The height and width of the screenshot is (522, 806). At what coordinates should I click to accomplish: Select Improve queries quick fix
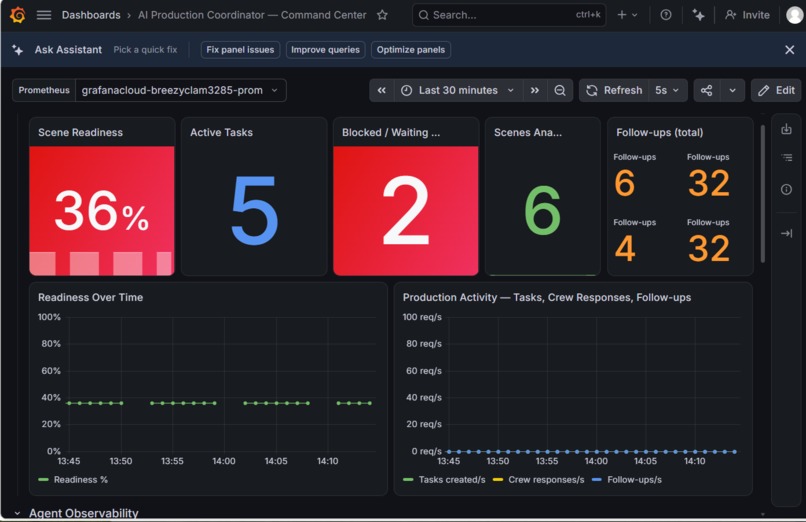325,50
